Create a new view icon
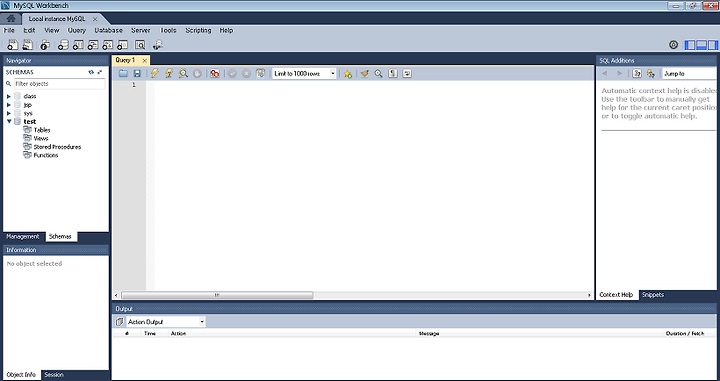Image resolution: width=720 pixels, height=381 pixels. (x=93, y=45)
